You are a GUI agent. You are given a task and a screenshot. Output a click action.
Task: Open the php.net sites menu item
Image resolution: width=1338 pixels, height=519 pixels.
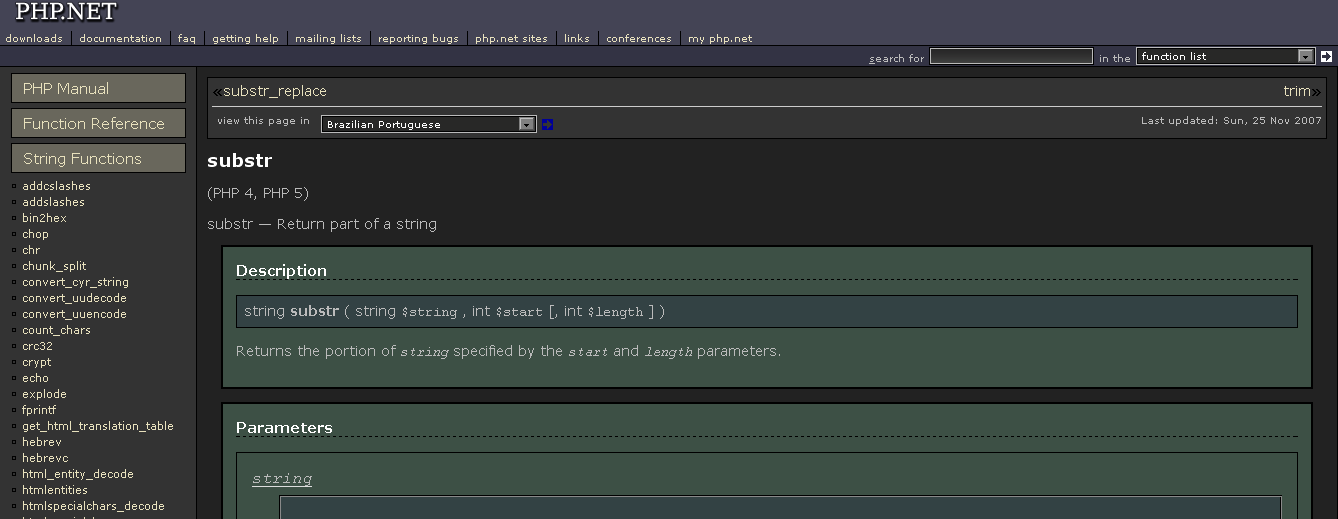[x=511, y=39]
